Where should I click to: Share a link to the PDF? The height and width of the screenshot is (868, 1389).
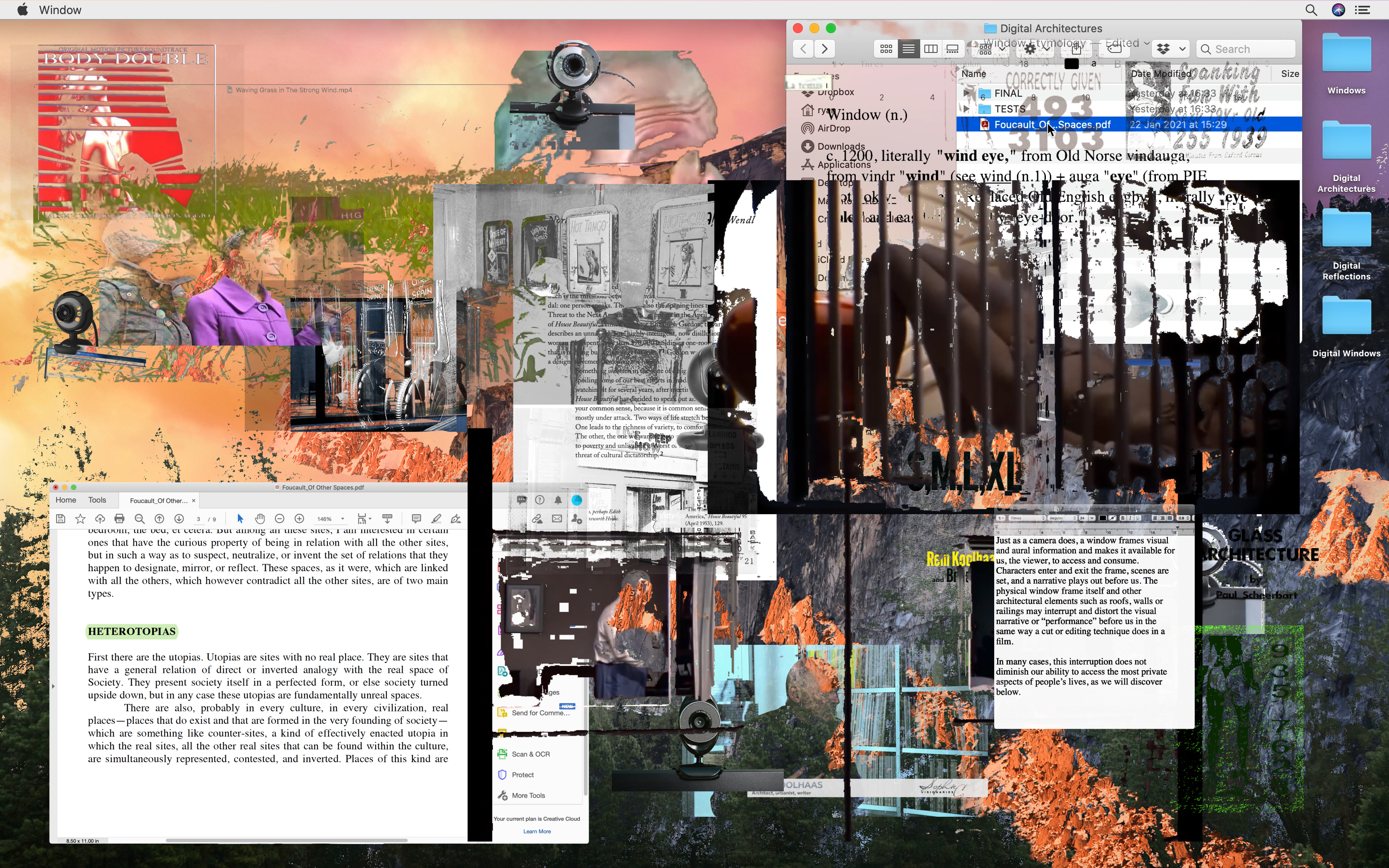[x=537, y=519]
